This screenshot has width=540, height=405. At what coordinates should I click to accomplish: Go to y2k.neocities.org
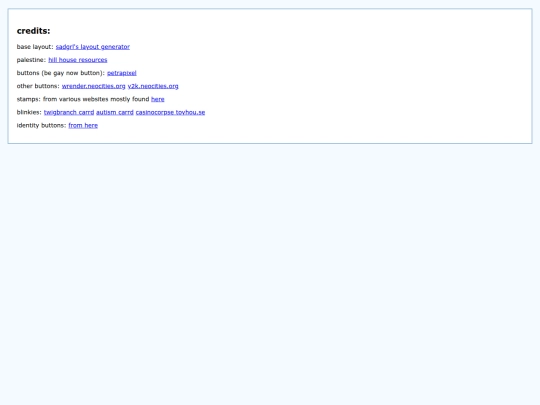[x=153, y=86]
